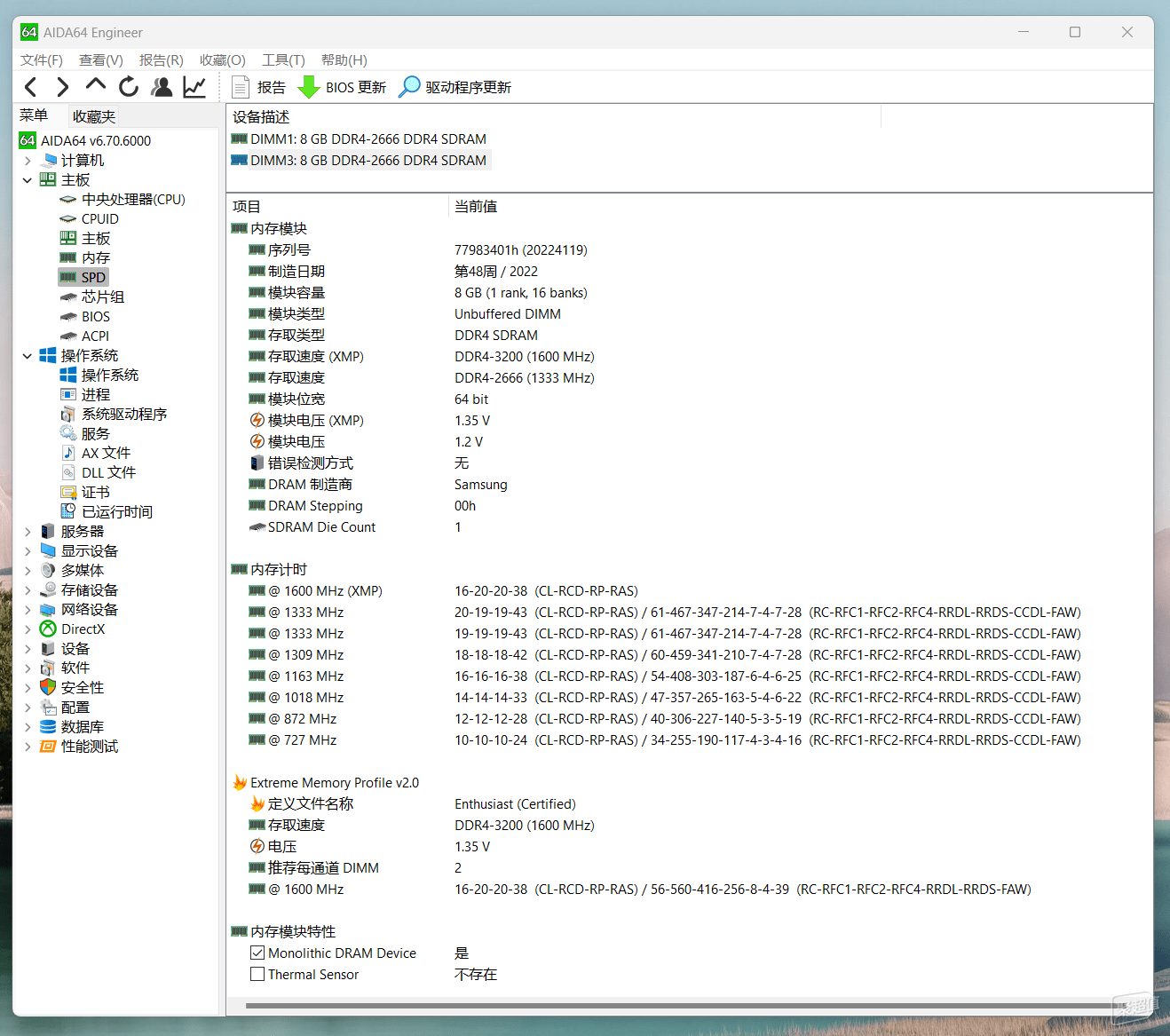Open the 系统驱动程序 tree item
1170x1036 pixels.
click(x=114, y=415)
